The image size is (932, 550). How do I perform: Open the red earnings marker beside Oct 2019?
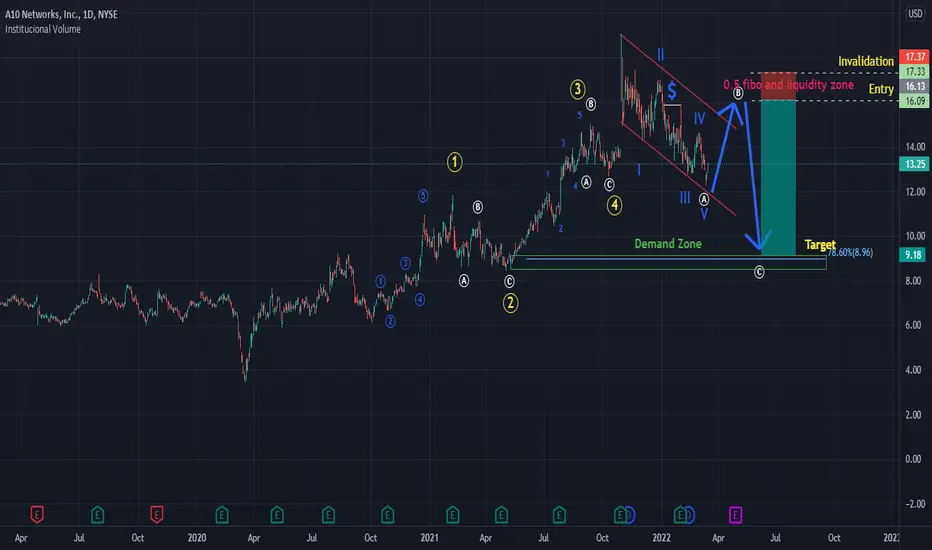[x=156, y=514]
